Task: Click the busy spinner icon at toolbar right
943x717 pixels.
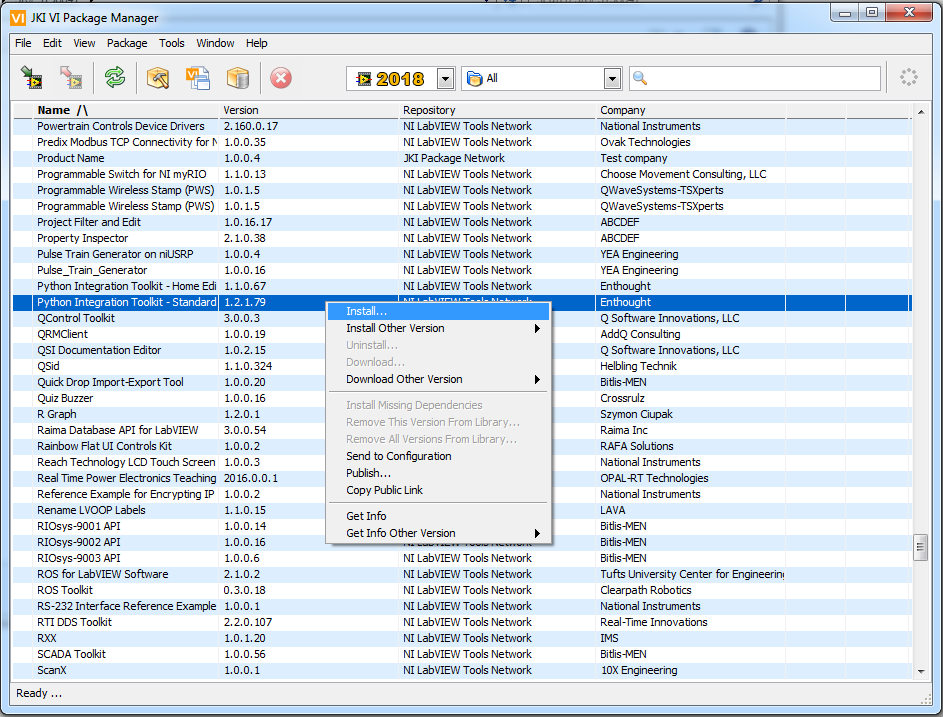Action: pyautogui.click(x=909, y=78)
